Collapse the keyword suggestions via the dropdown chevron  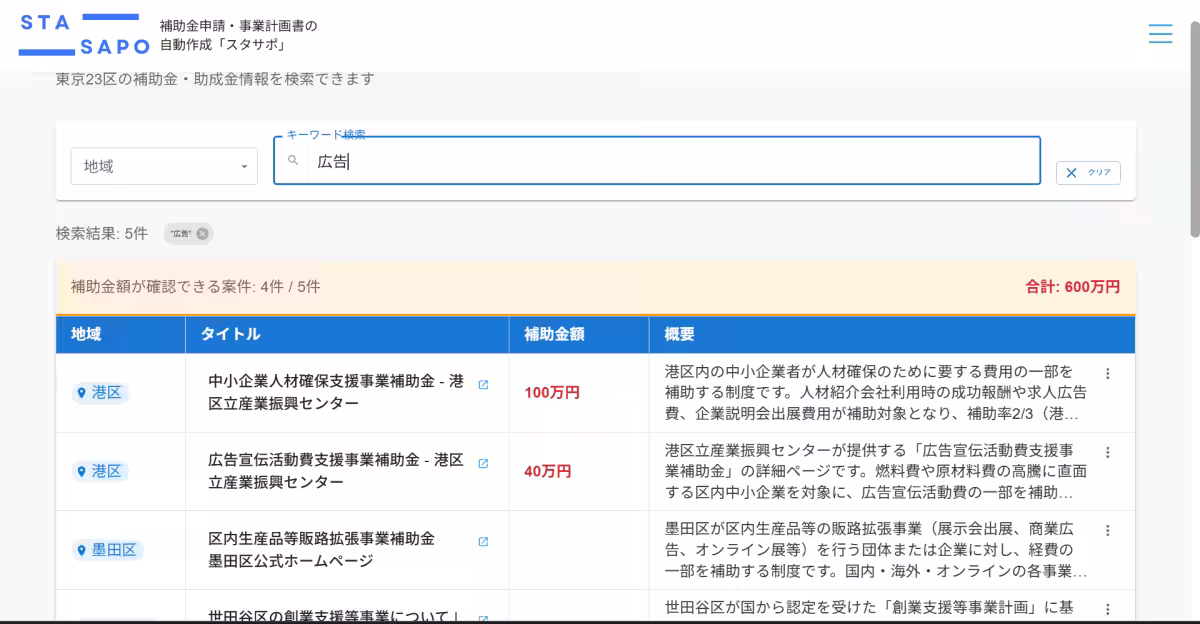pos(243,166)
